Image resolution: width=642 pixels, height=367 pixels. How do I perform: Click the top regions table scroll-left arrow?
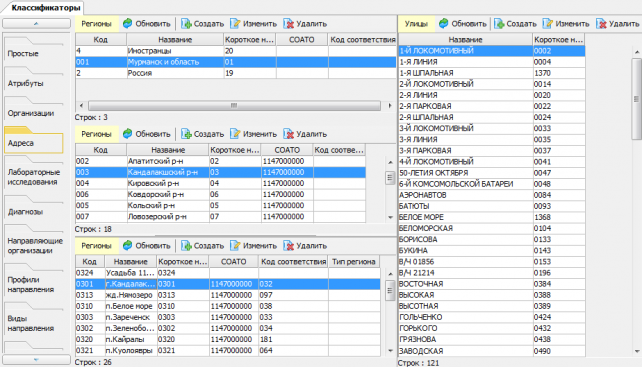pos(81,105)
